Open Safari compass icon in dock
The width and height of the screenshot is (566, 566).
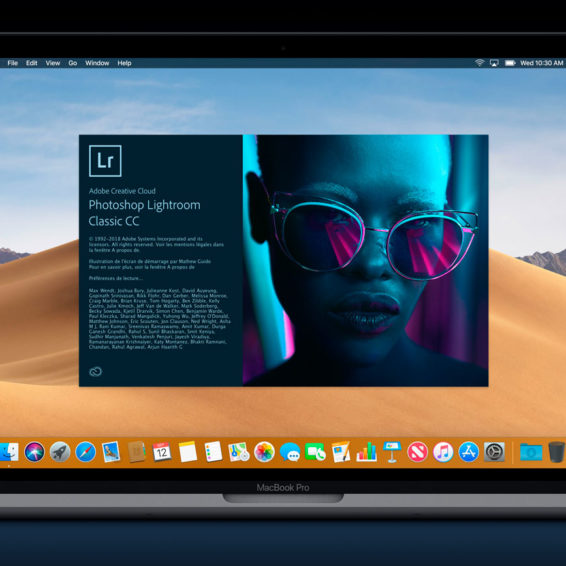[86, 452]
